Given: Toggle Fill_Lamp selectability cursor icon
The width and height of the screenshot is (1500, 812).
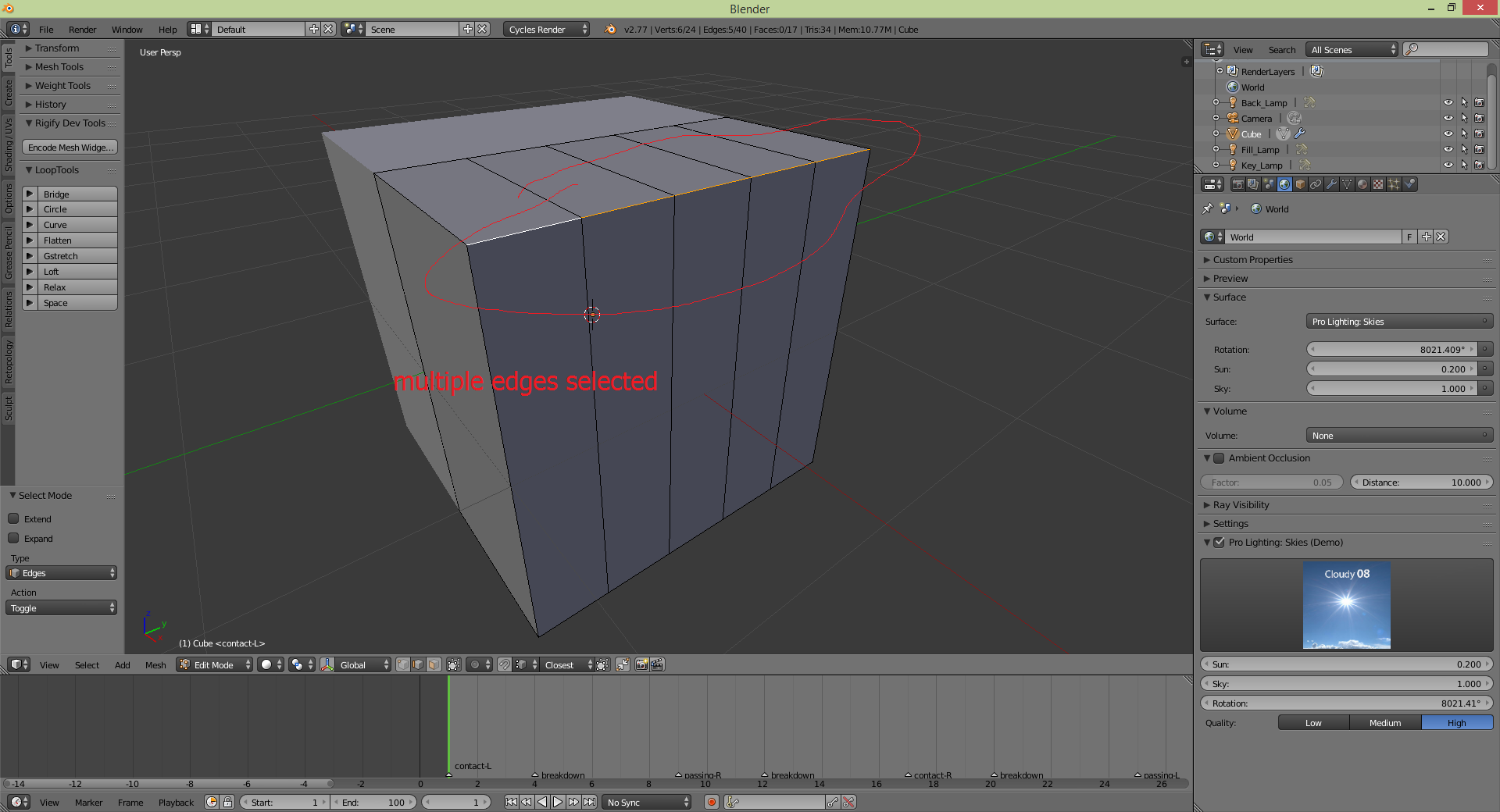Looking at the screenshot, I should coord(1464,149).
